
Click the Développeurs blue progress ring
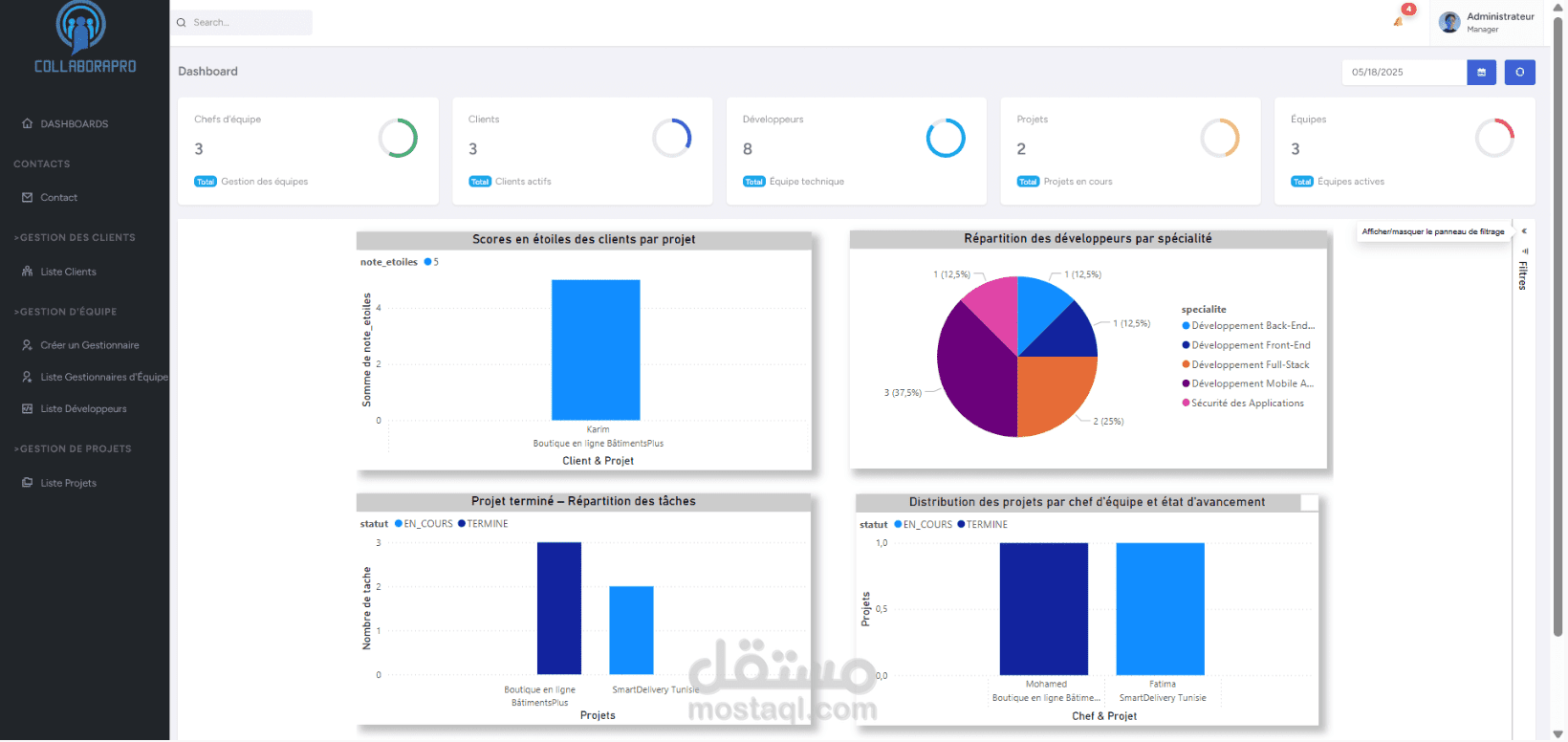click(946, 139)
